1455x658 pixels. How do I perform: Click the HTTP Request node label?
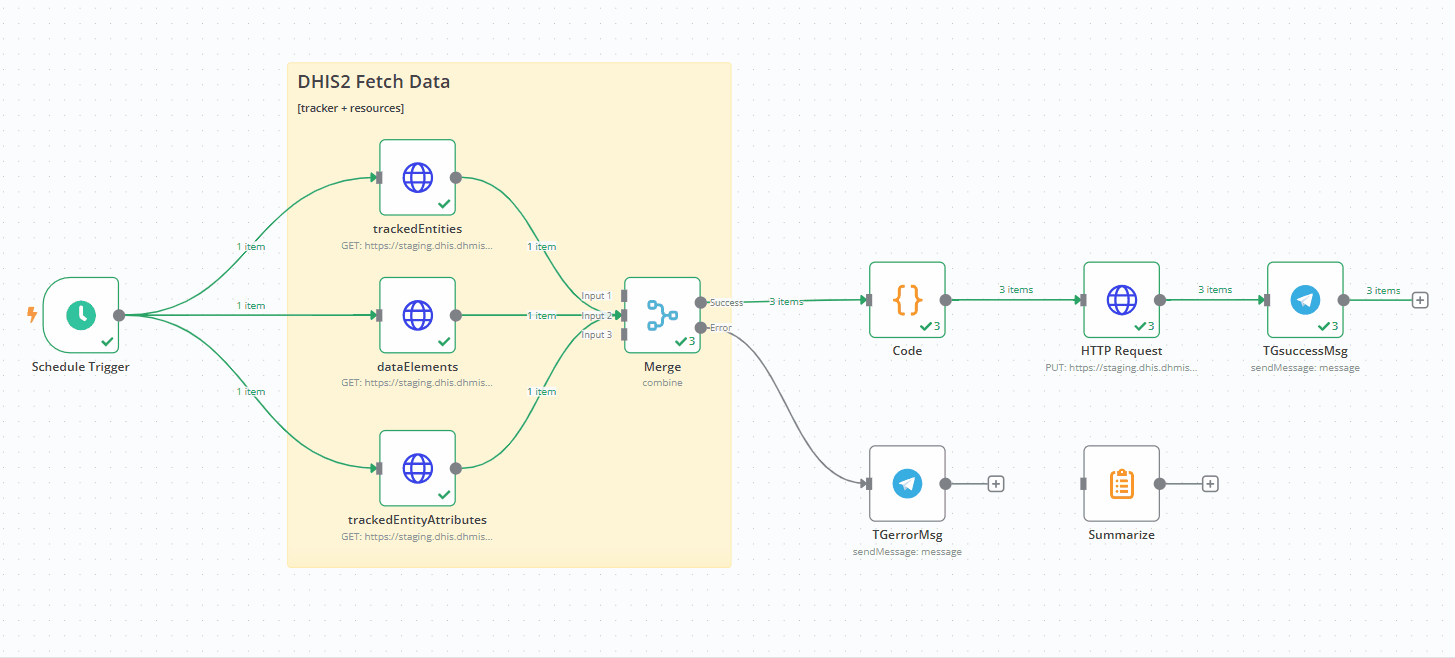pyautogui.click(x=1121, y=351)
